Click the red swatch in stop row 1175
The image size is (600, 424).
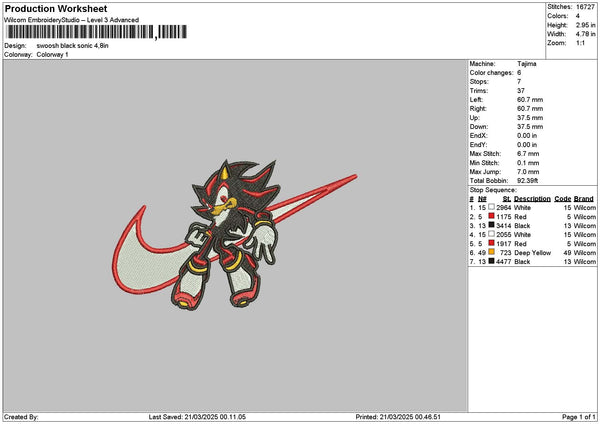[x=491, y=216]
